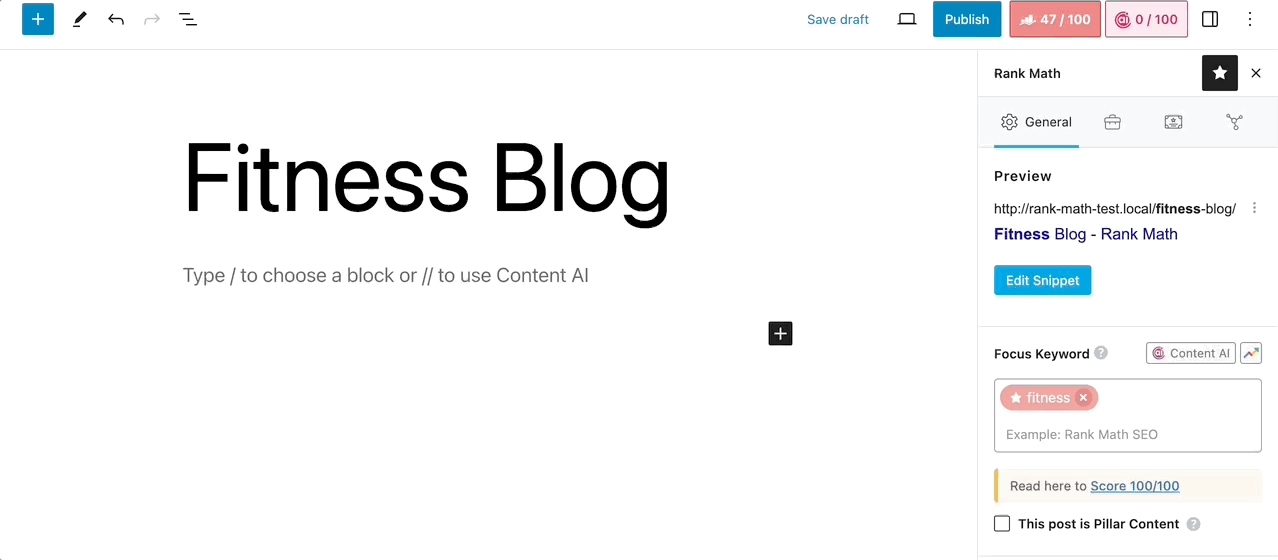The height and width of the screenshot is (560, 1278).
Task: Click the Rank Math star pin icon
Action: pyautogui.click(x=1220, y=73)
